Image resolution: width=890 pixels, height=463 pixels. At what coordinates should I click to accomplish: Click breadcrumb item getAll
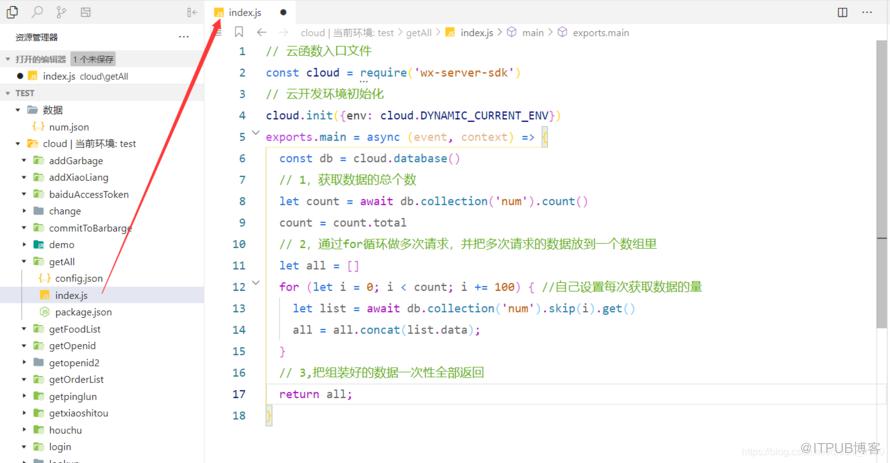pos(419,33)
